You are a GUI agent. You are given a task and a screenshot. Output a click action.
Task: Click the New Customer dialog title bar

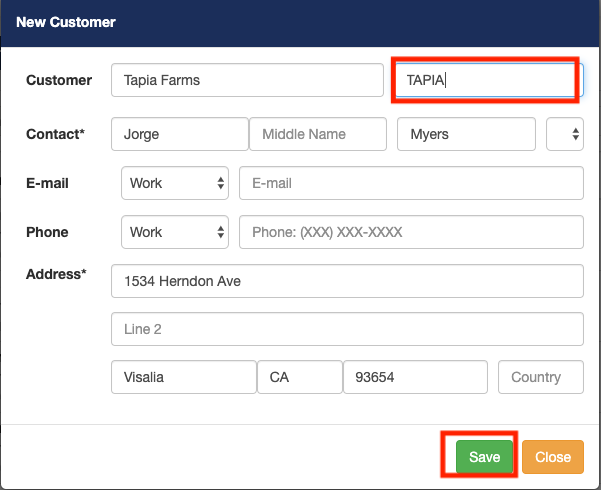pyautogui.click(x=300, y=22)
